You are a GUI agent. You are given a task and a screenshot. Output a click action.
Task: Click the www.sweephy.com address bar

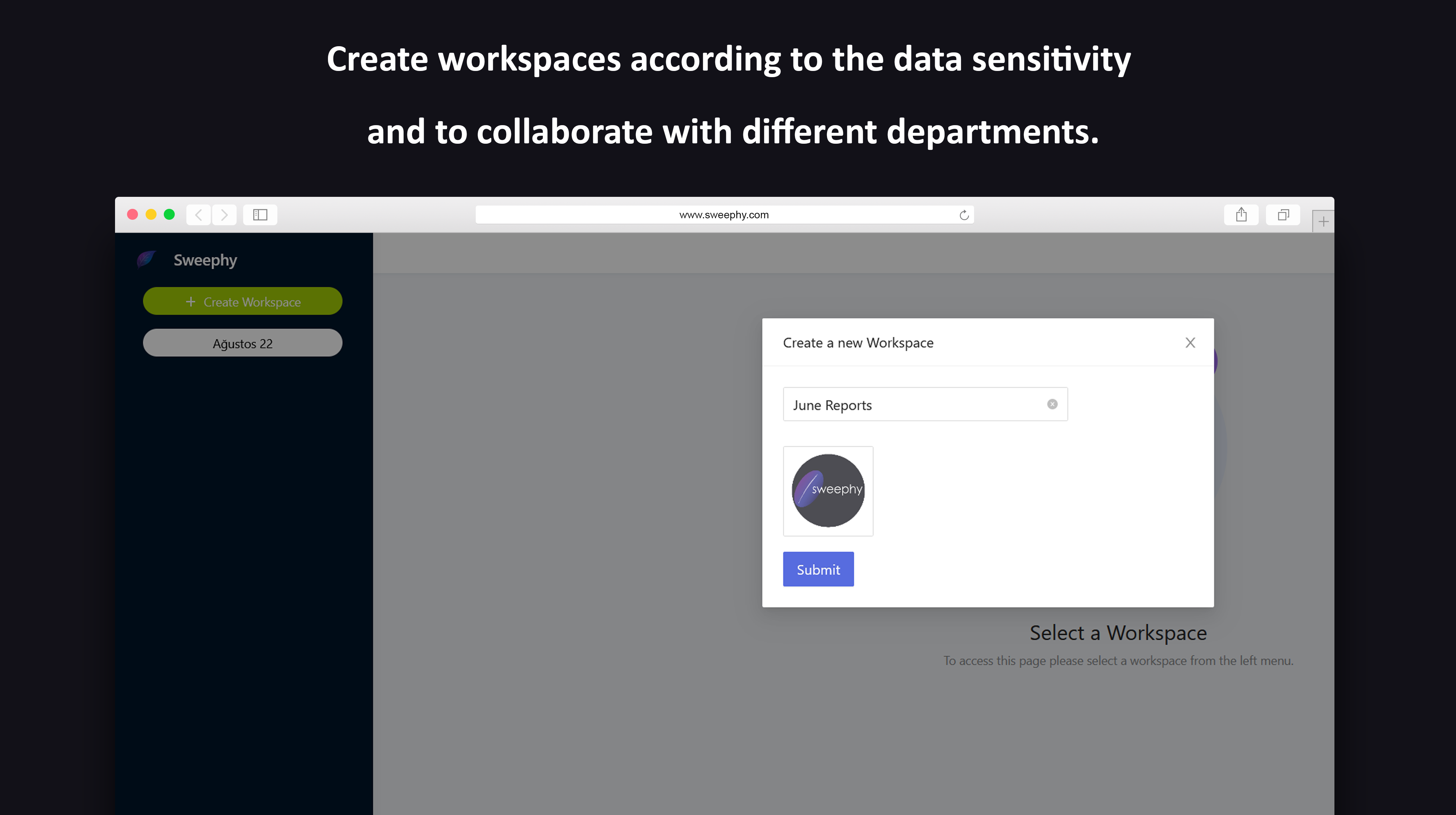click(x=724, y=215)
